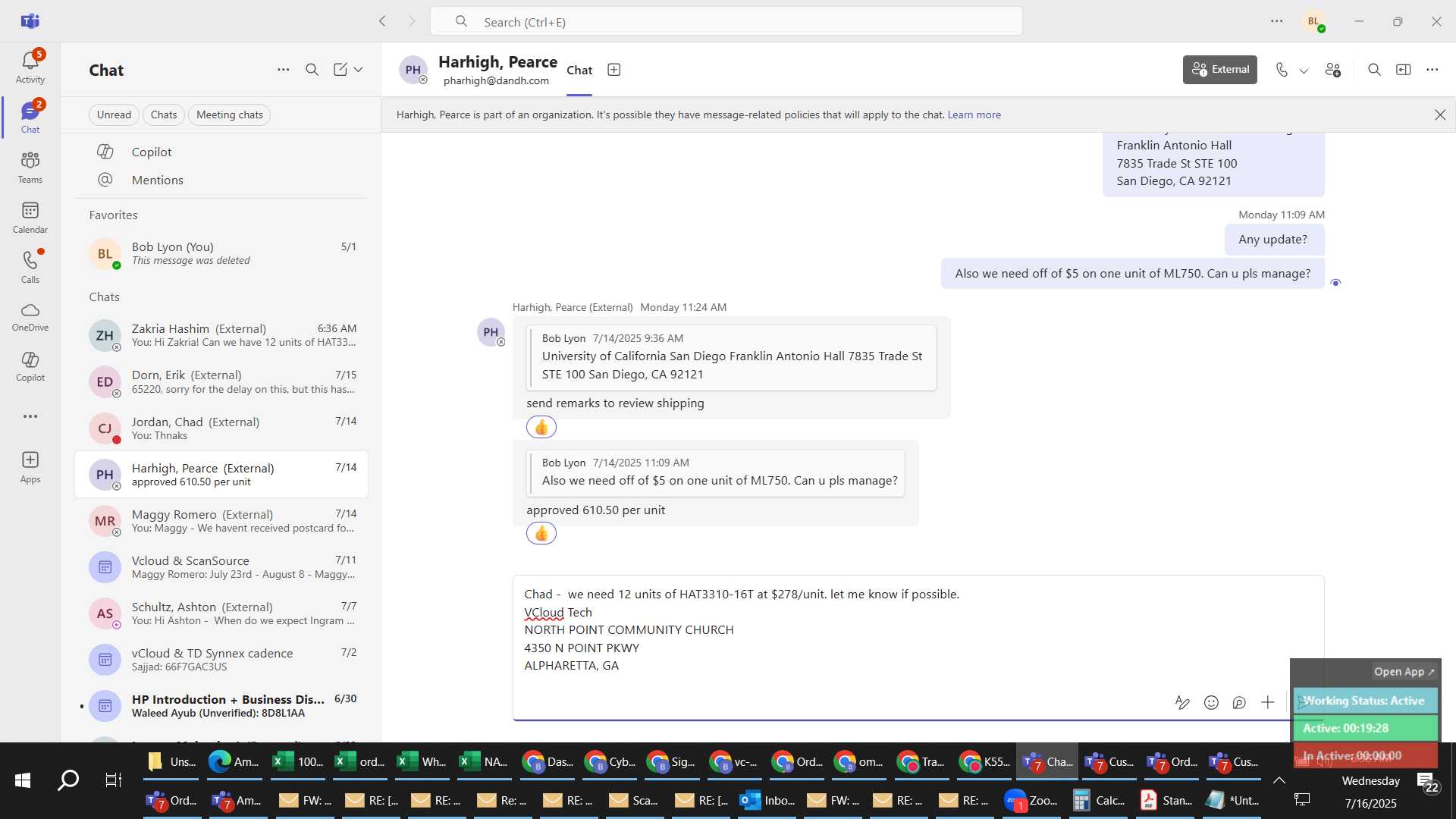
Task: Click the Any update? sent message
Action: tap(1274, 240)
